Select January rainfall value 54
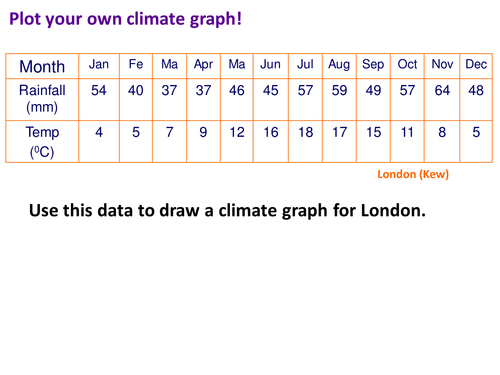This screenshot has height=375, width=500. 99,90
